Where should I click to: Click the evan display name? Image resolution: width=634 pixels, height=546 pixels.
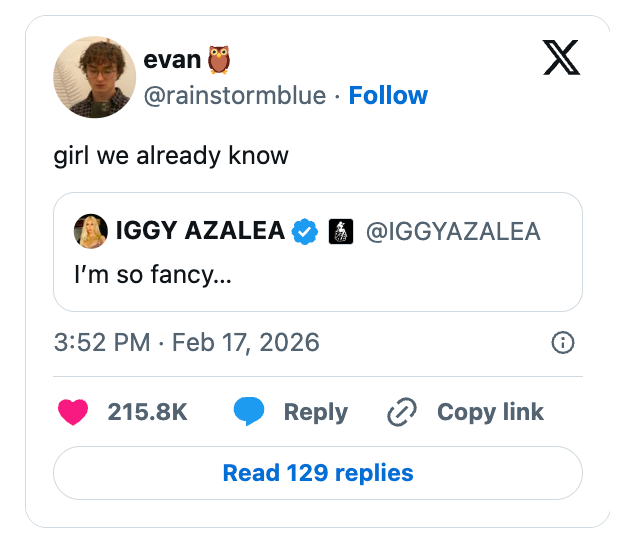point(172,60)
